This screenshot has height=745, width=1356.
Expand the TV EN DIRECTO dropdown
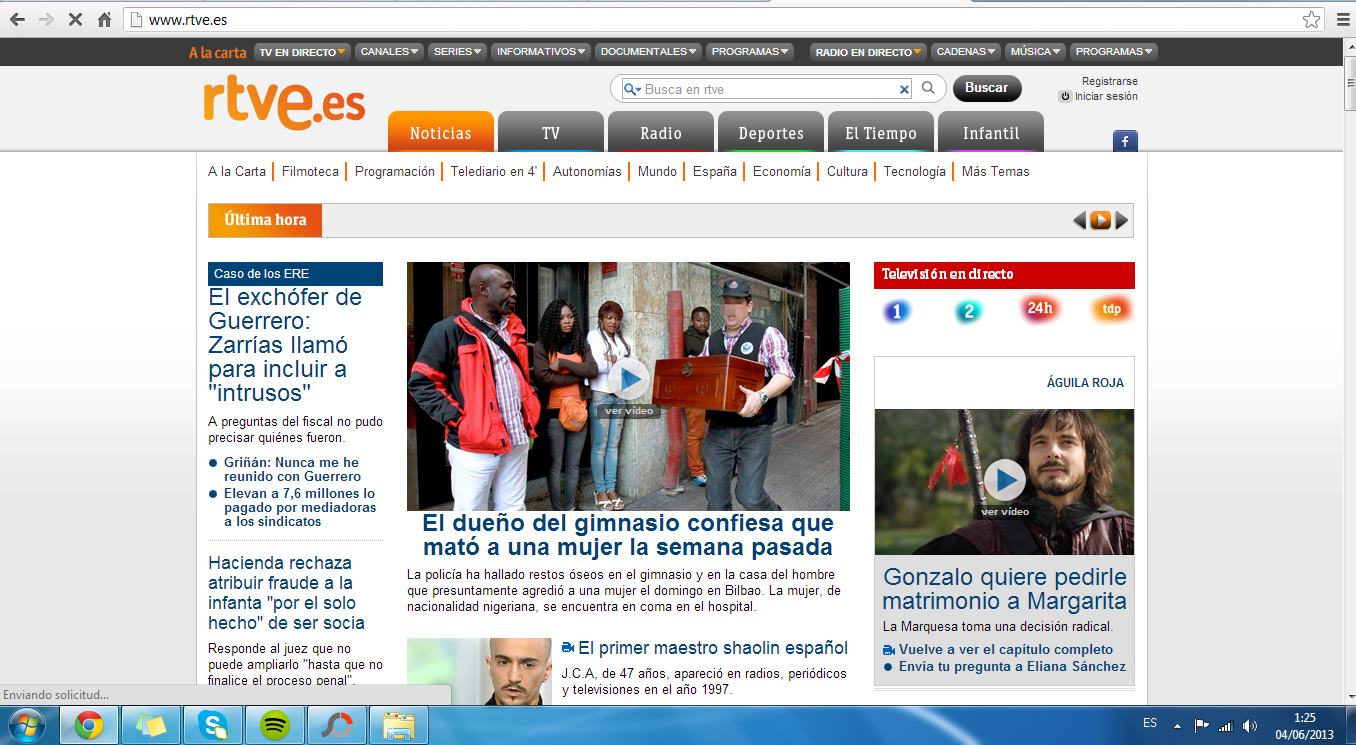click(x=303, y=52)
